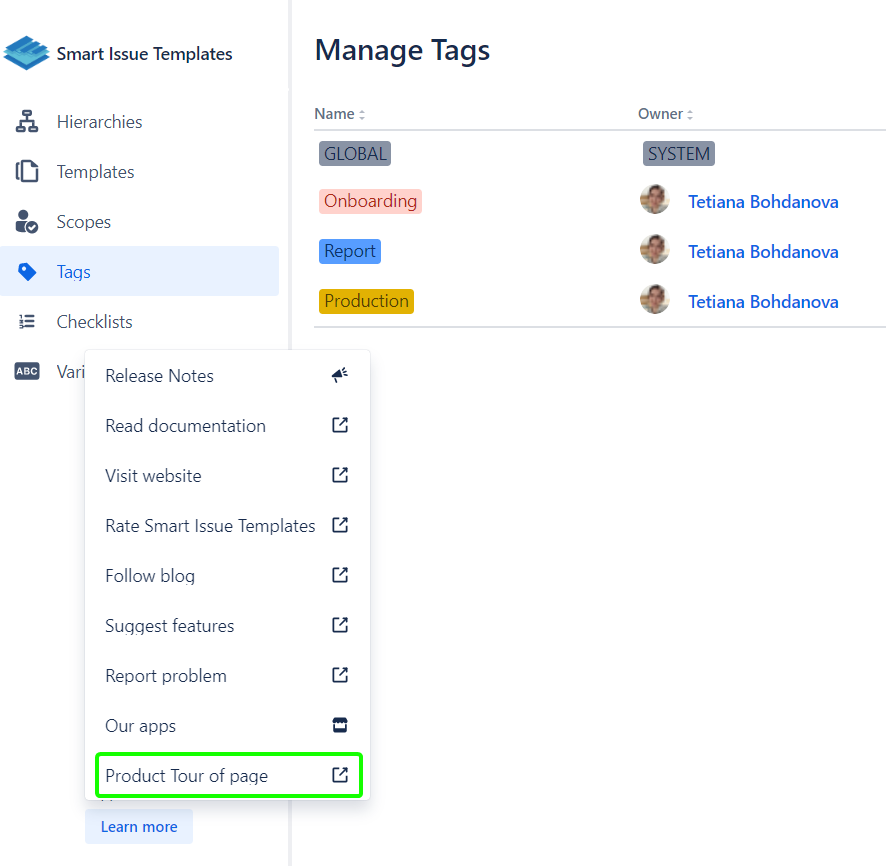Click the Hierarchies tree icon in sidebar
Image resolution: width=886 pixels, height=866 pixels.
(27, 122)
